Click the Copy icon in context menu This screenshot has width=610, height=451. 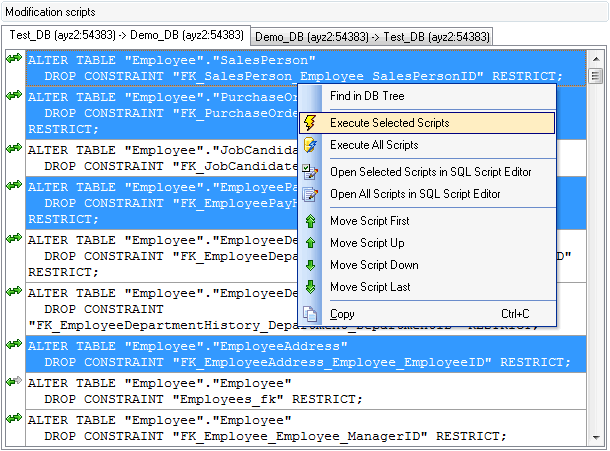[309, 314]
